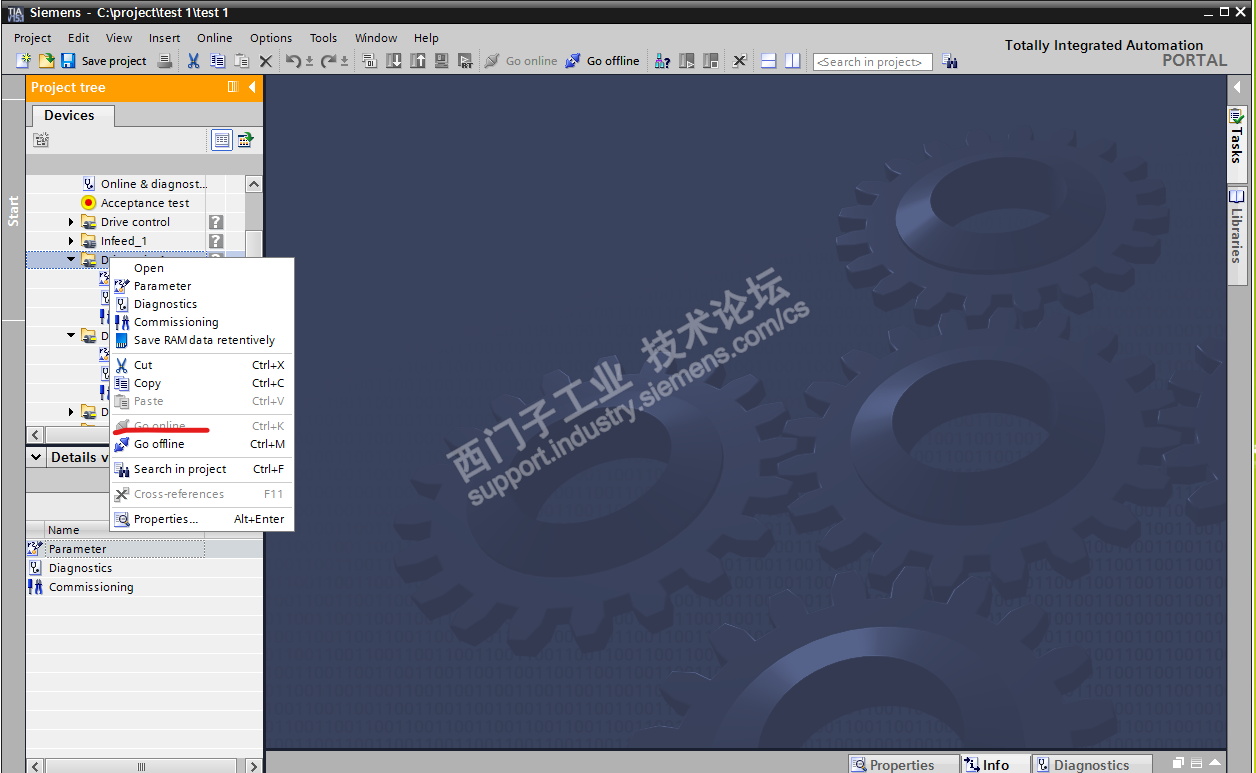
Task: Click the binoculars search icon
Action: pyautogui.click(x=950, y=61)
